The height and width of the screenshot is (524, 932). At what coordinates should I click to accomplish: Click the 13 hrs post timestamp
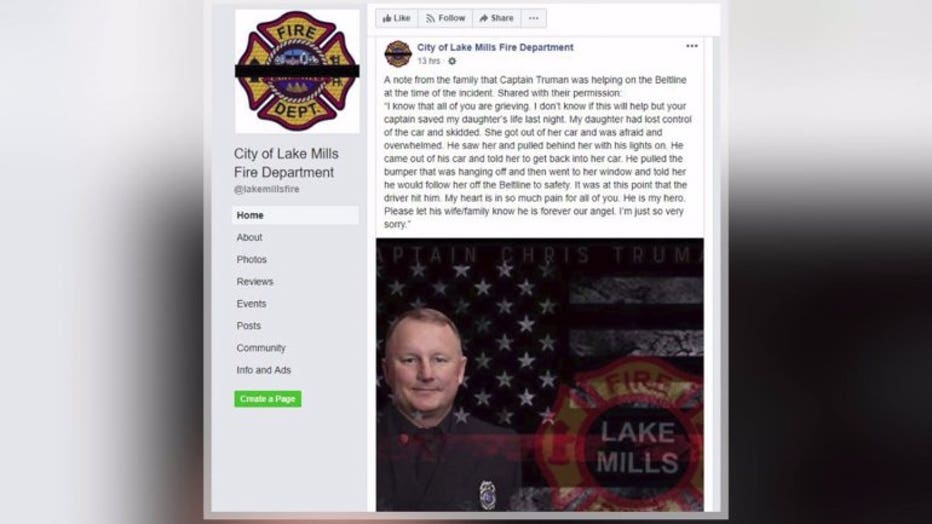(428, 61)
